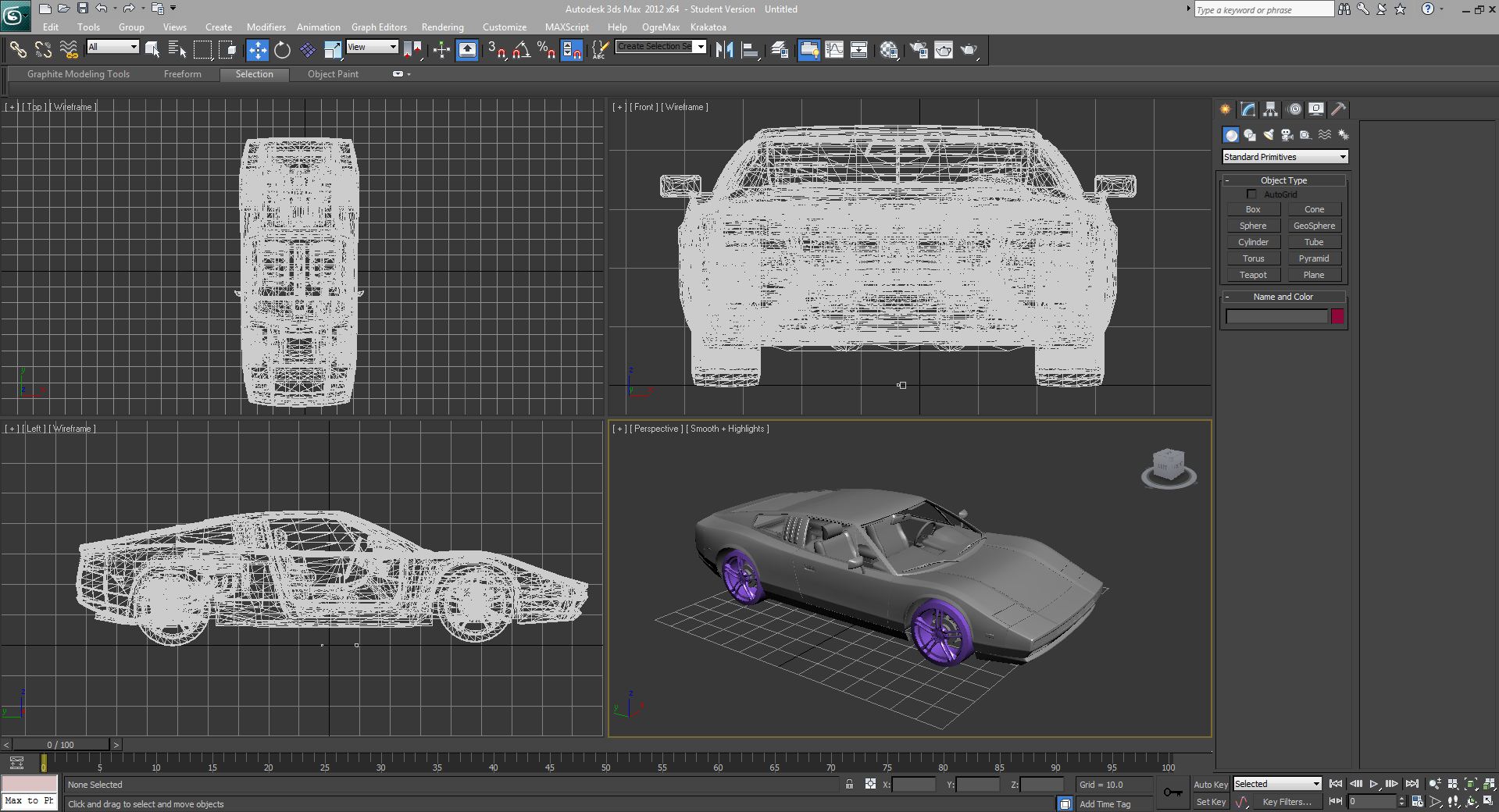1499x812 pixels.
Task: Open the Modifiers menu
Action: pyautogui.click(x=266, y=27)
